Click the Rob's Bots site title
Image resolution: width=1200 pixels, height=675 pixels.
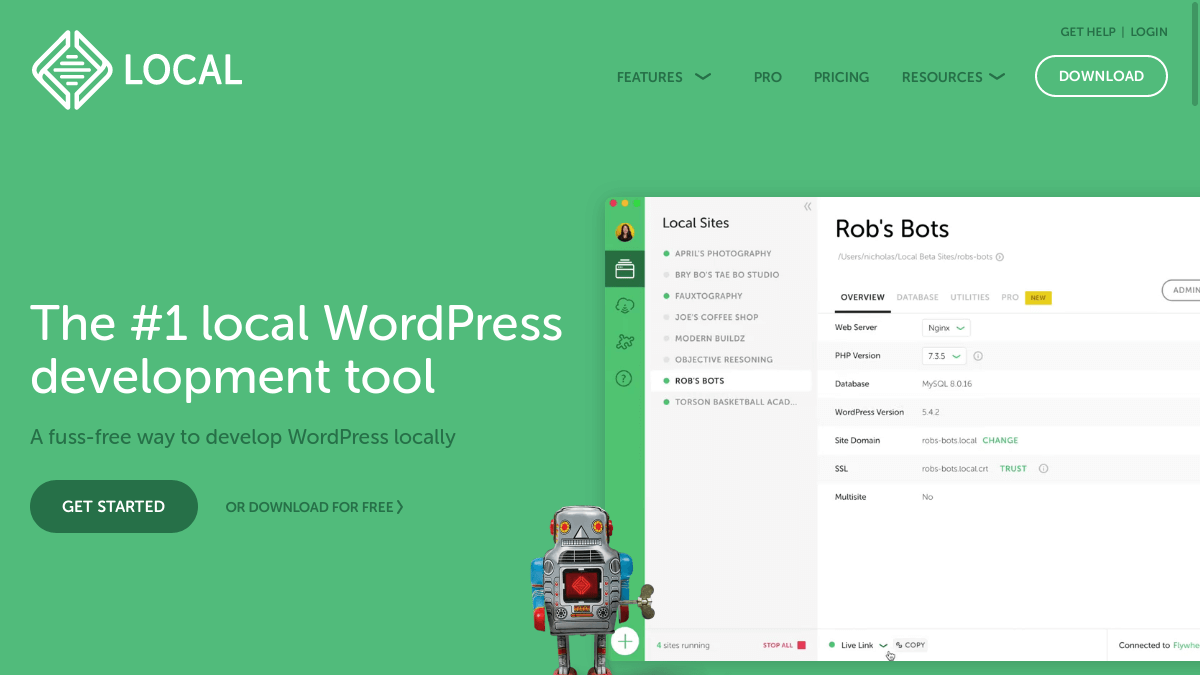pos(892,229)
